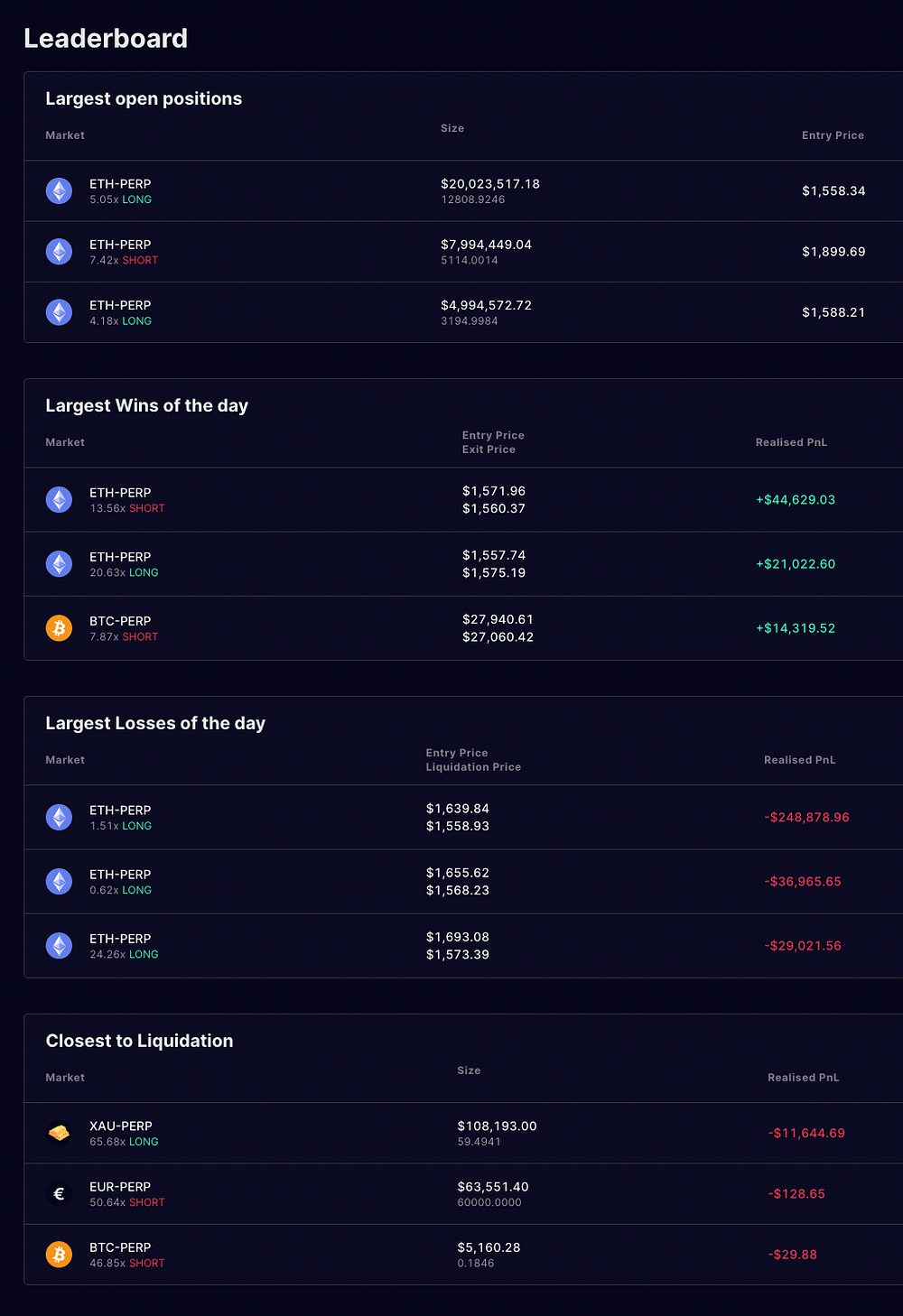Viewport: 903px width, 1316px height.
Task: Select the EUR-PERP market name
Action: (120, 1187)
